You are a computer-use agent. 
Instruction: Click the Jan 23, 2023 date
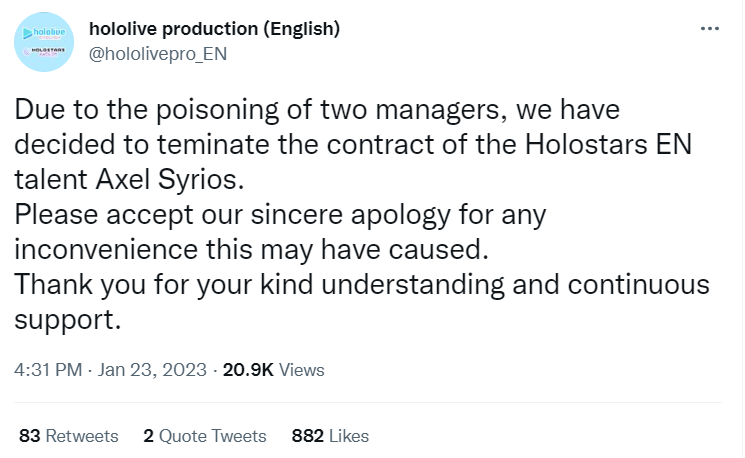(x=154, y=370)
